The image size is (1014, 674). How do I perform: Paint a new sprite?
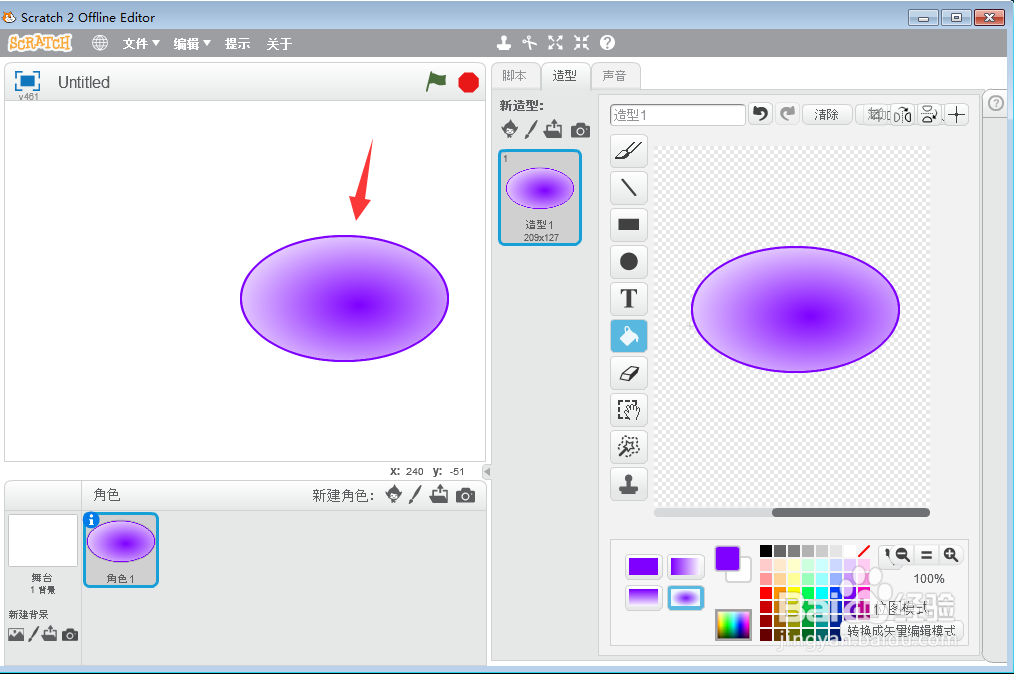pyautogui.click(x=415, y=495)
